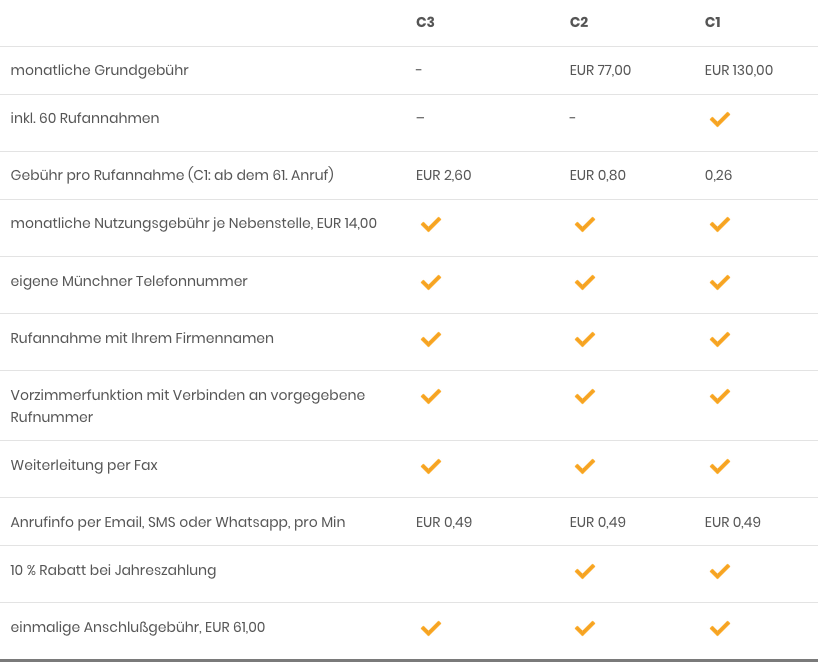The height and width of the screenshot is (667, 822).
Task: Click the EUR 2,60 fee in C3 column
Action: [x=444, y=175]
